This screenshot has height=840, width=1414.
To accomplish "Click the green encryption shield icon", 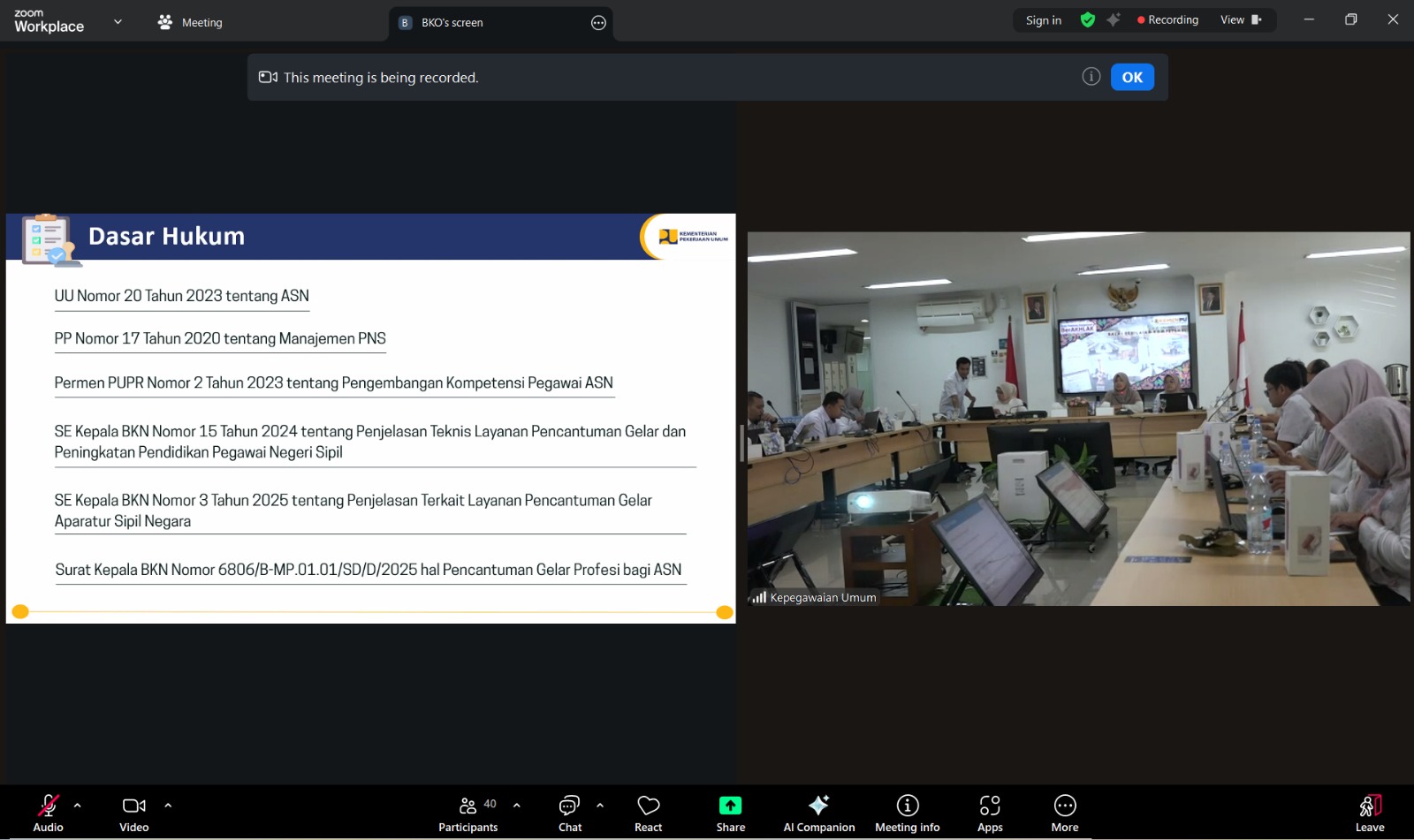I will (x=1088, y=20).
